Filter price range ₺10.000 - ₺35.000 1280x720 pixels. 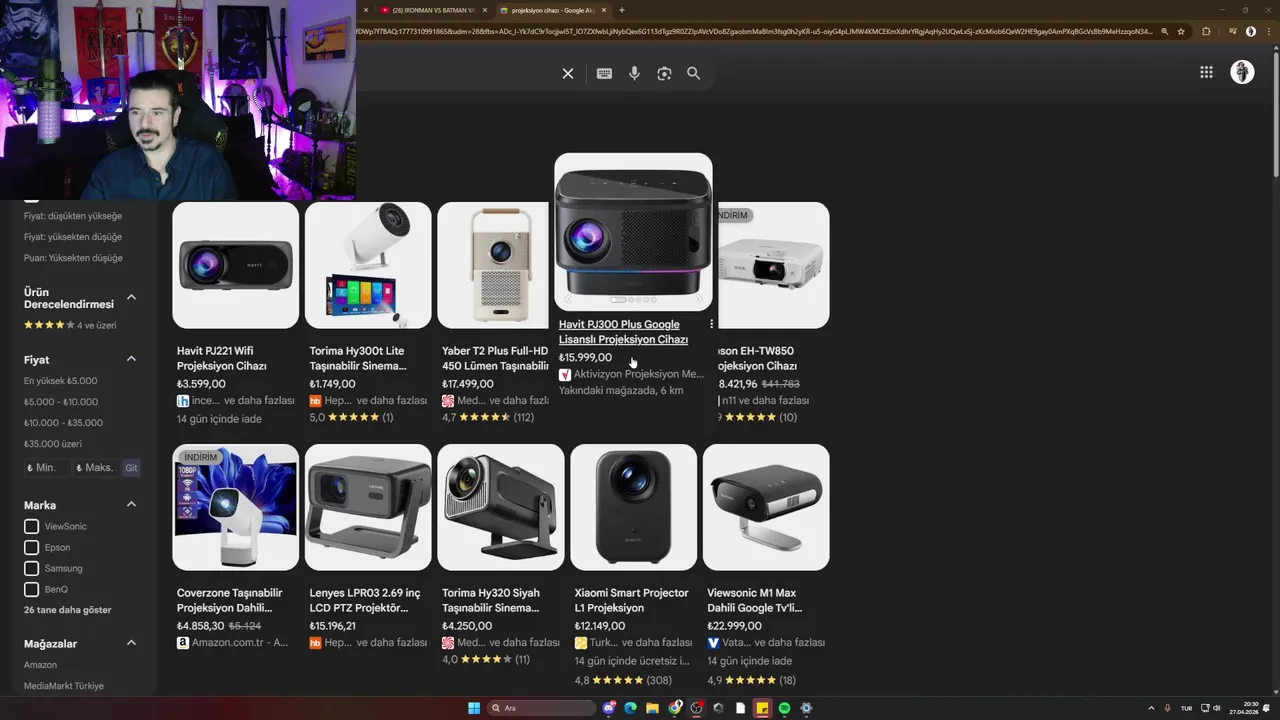[x=63, y=423]
